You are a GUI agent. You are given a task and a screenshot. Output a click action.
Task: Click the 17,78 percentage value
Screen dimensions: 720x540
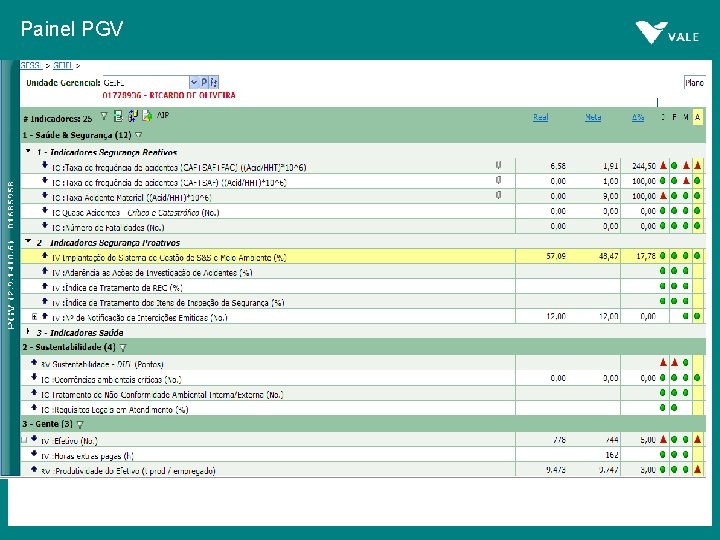pyautogui.click(x=646, y=256)
